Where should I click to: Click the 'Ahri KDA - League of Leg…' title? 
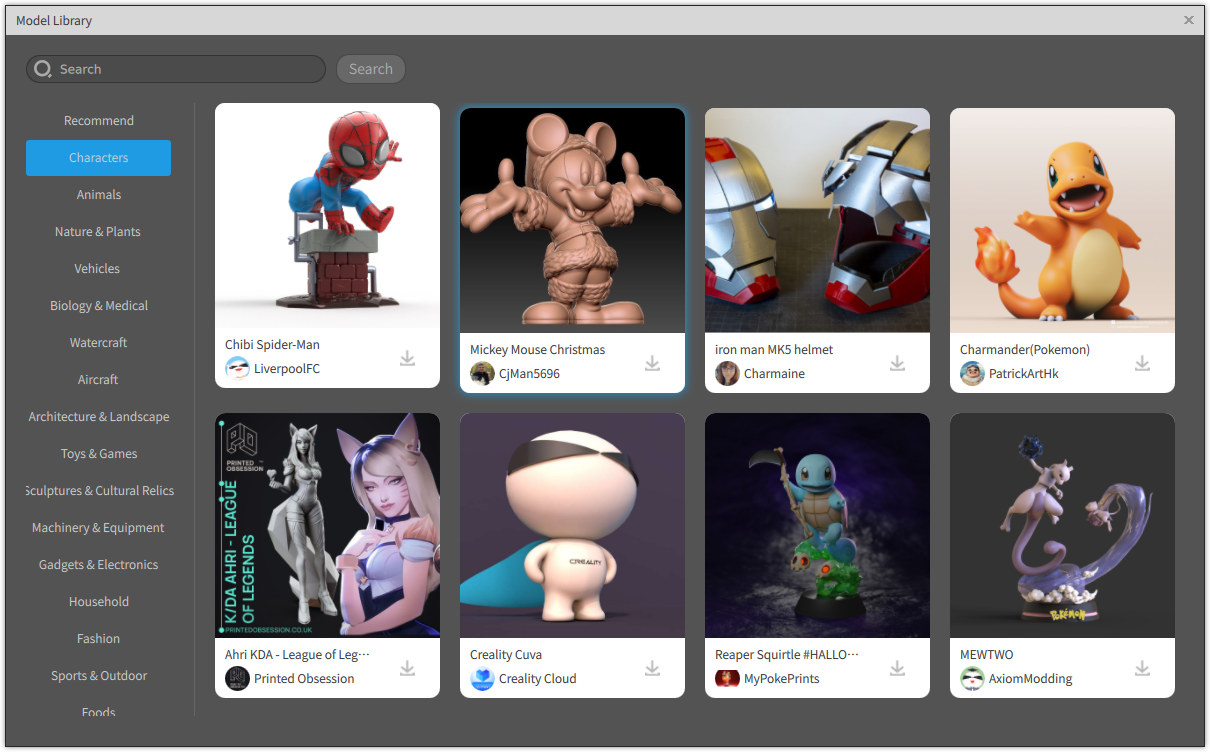(297, 655)
